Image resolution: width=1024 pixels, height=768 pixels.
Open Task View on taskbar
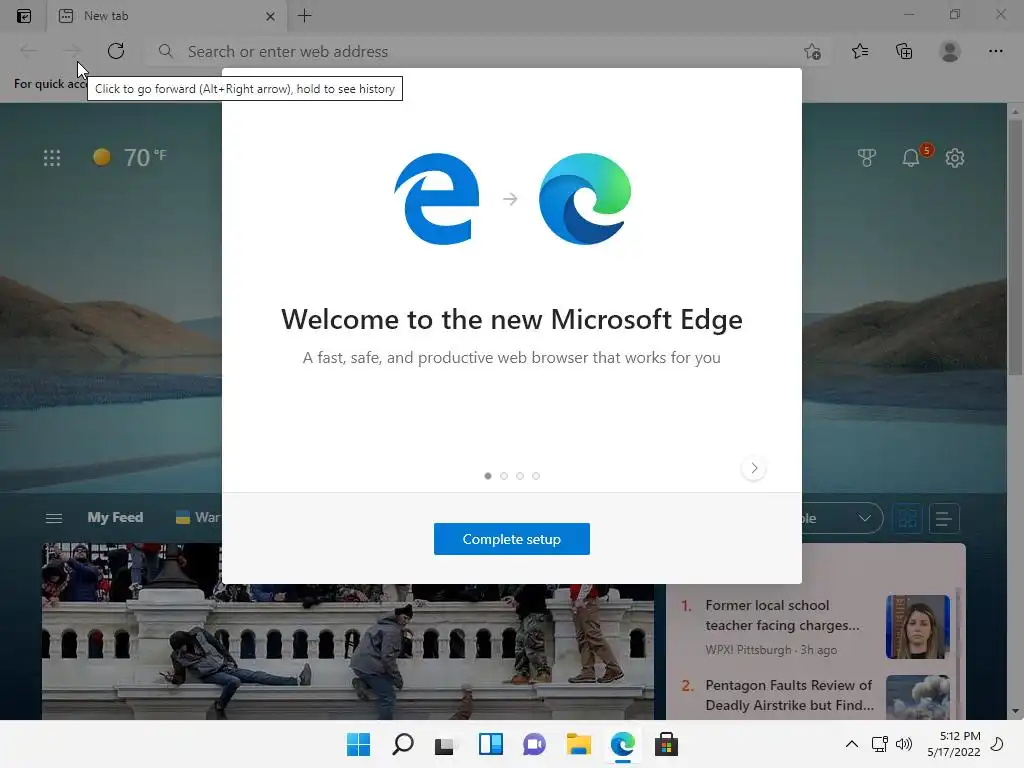(446, 744)
